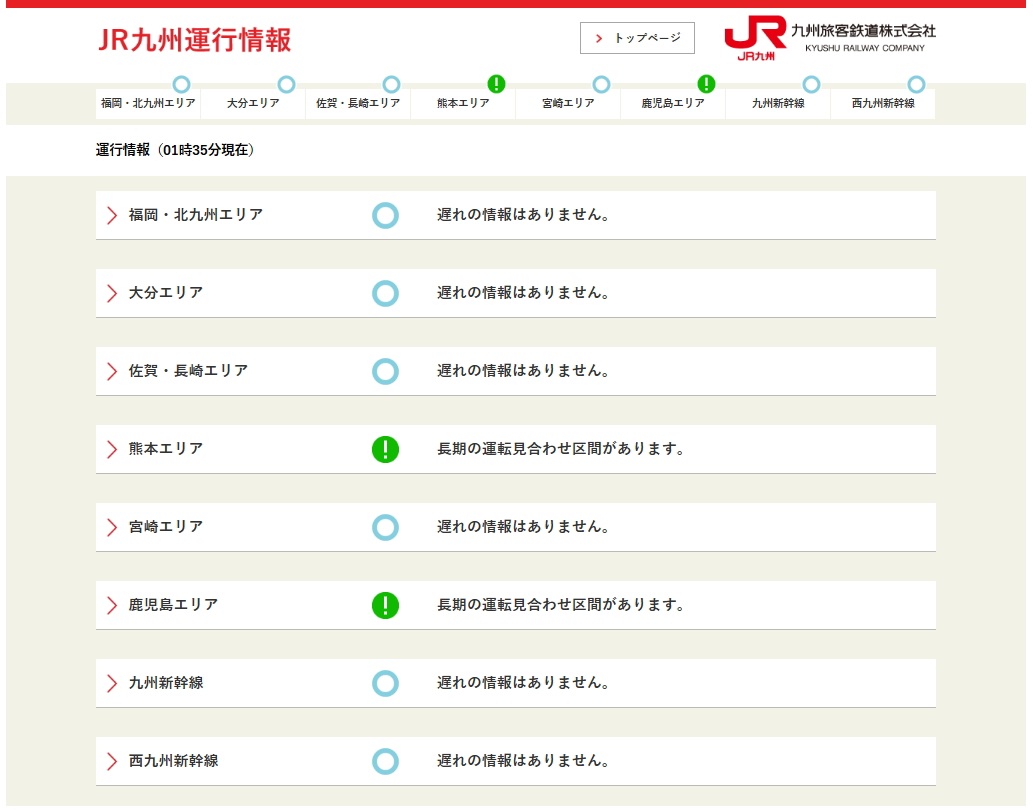The image size is (1033, 811).
Task: Click the blue circle status icon in 福岡・北九州エリア row
Action: pos(385,215)
